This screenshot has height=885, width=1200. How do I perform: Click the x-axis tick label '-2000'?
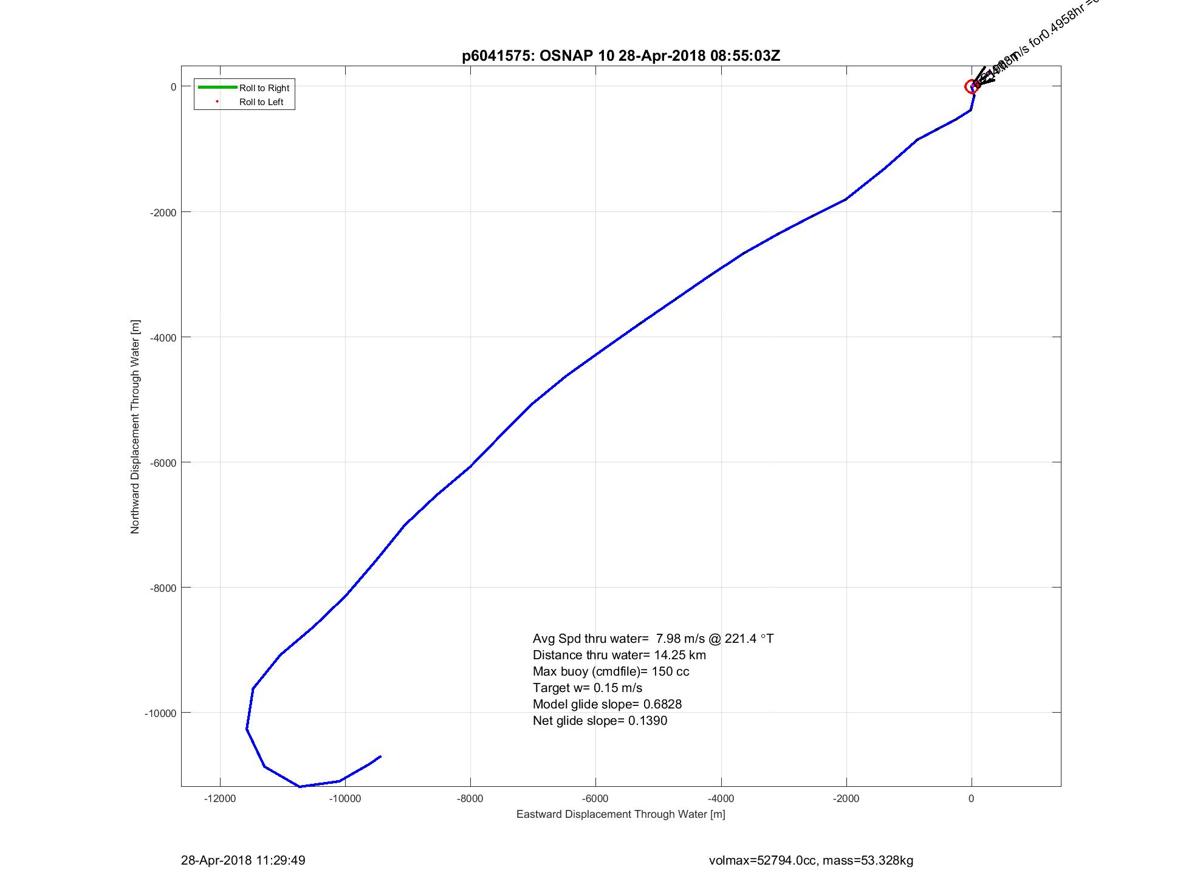tap(846, 798)
